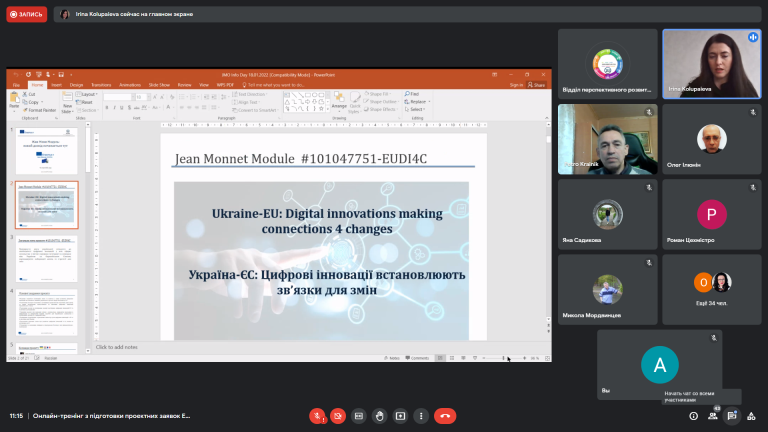Toggle Italic formatting

coord(114,108)
